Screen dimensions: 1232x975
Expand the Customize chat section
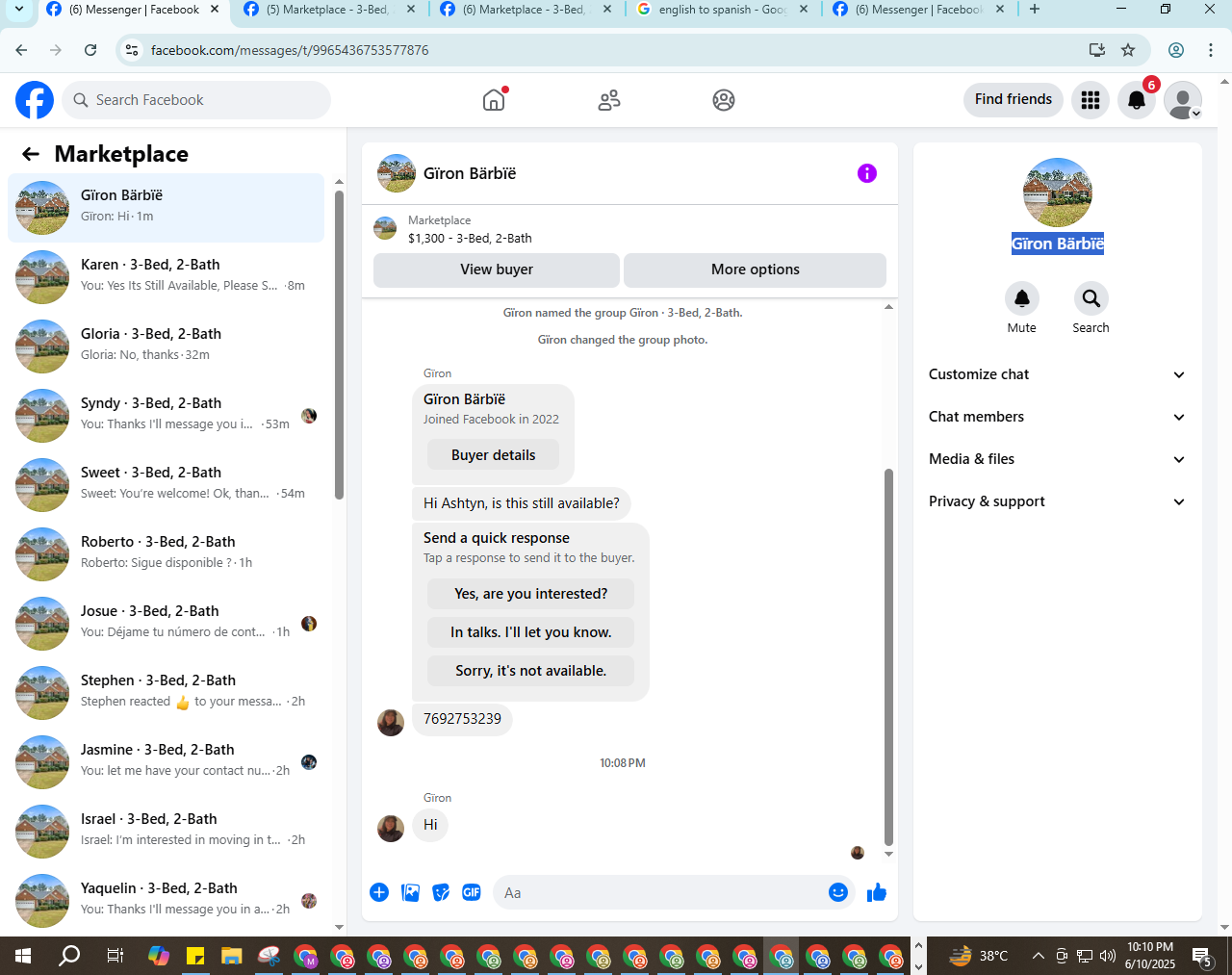[1058, 374]
